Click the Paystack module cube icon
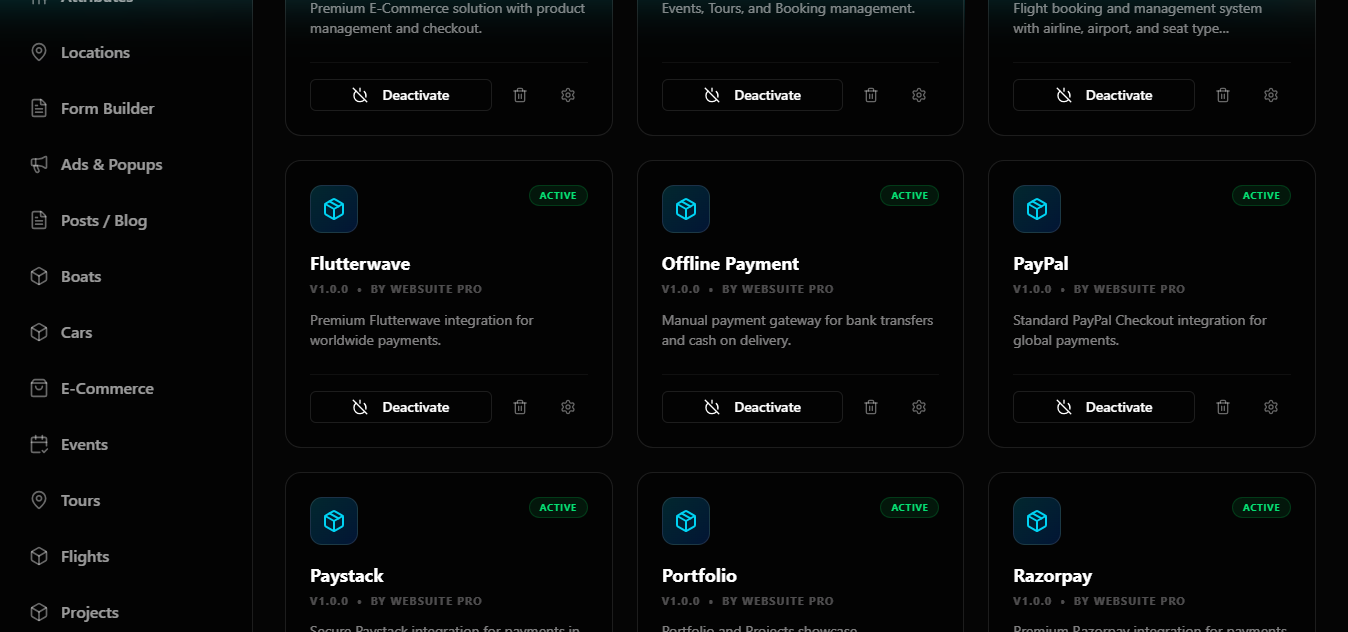 334,521
